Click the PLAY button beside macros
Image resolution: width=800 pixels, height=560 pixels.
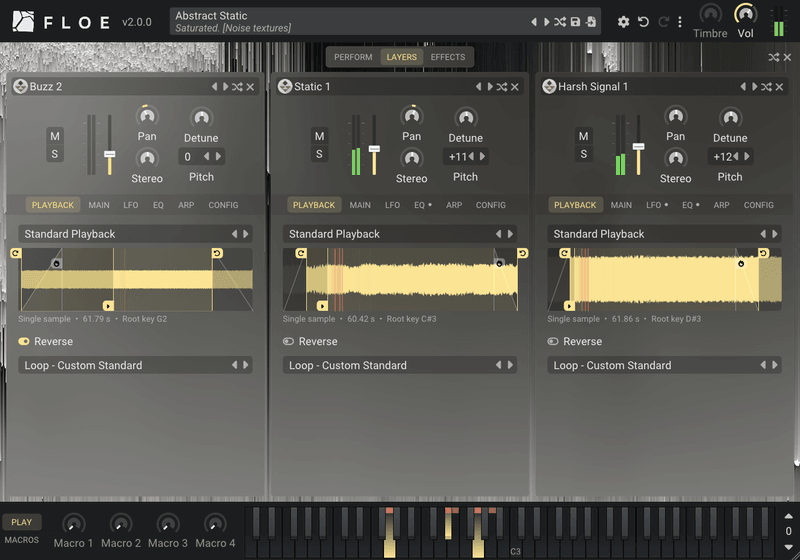[x=21, y=522]
